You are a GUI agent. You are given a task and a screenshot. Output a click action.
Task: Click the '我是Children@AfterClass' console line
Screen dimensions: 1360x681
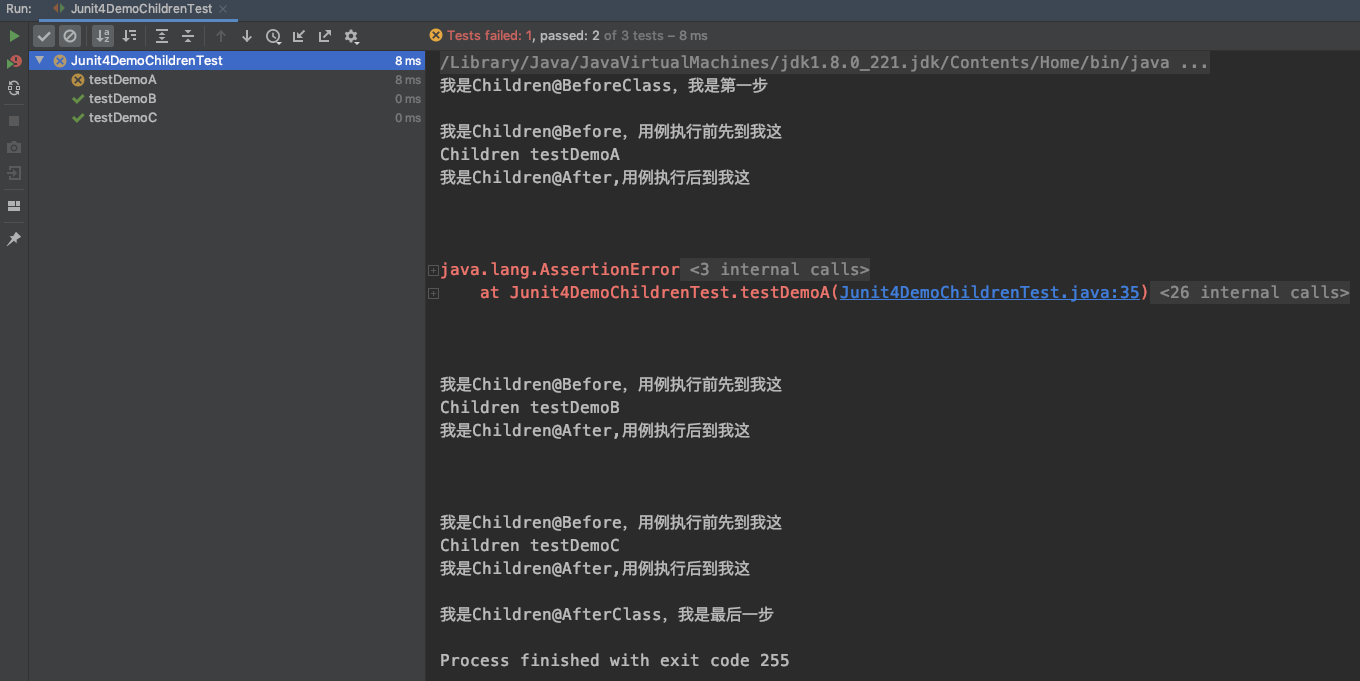click(x=607, y=615)
